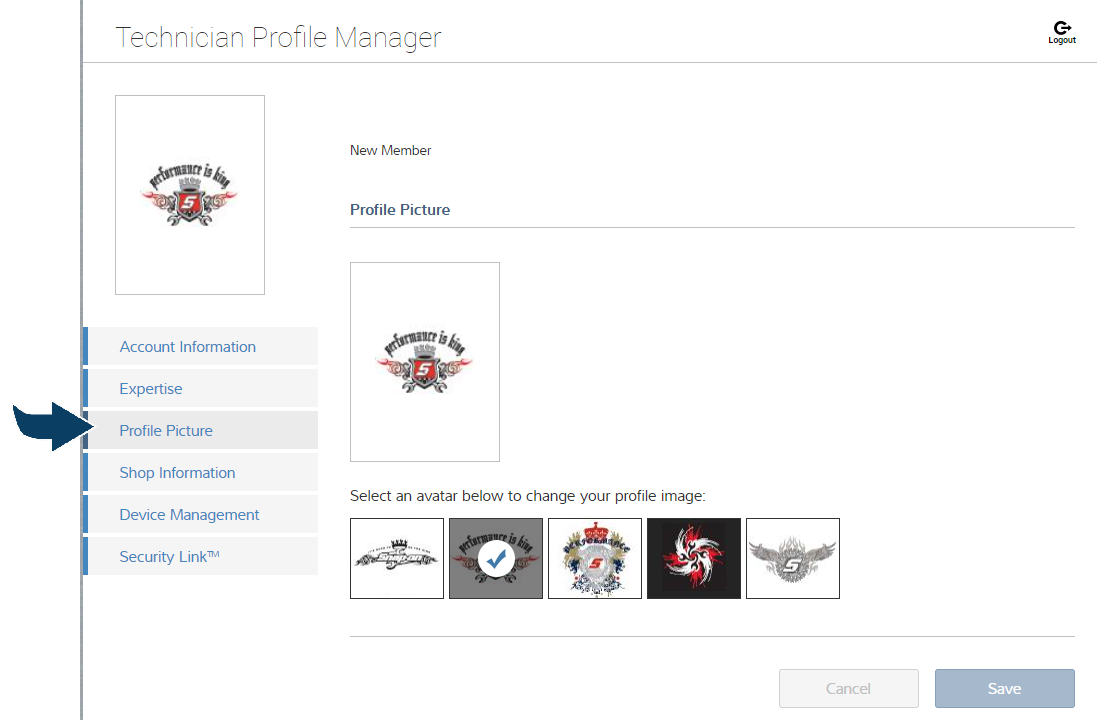Screen dimensions: 1097x720
Task: Click the Technician Profile Manager title
Action: (x=278, y=37)
